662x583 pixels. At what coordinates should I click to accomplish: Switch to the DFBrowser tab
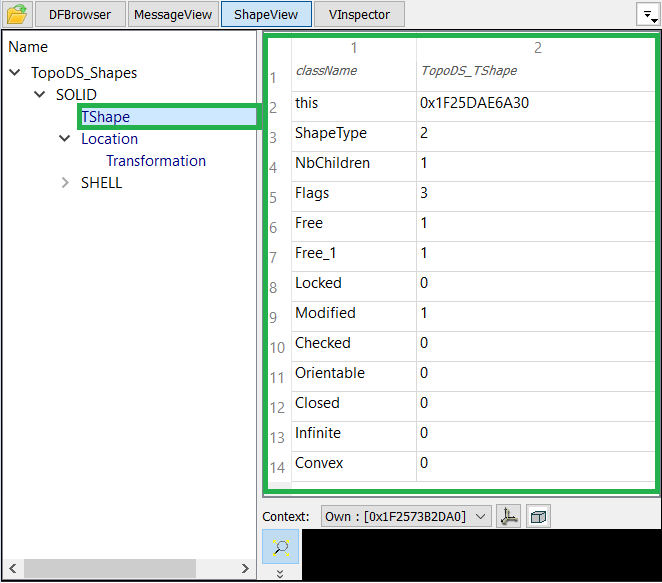(x=80, y=14)
